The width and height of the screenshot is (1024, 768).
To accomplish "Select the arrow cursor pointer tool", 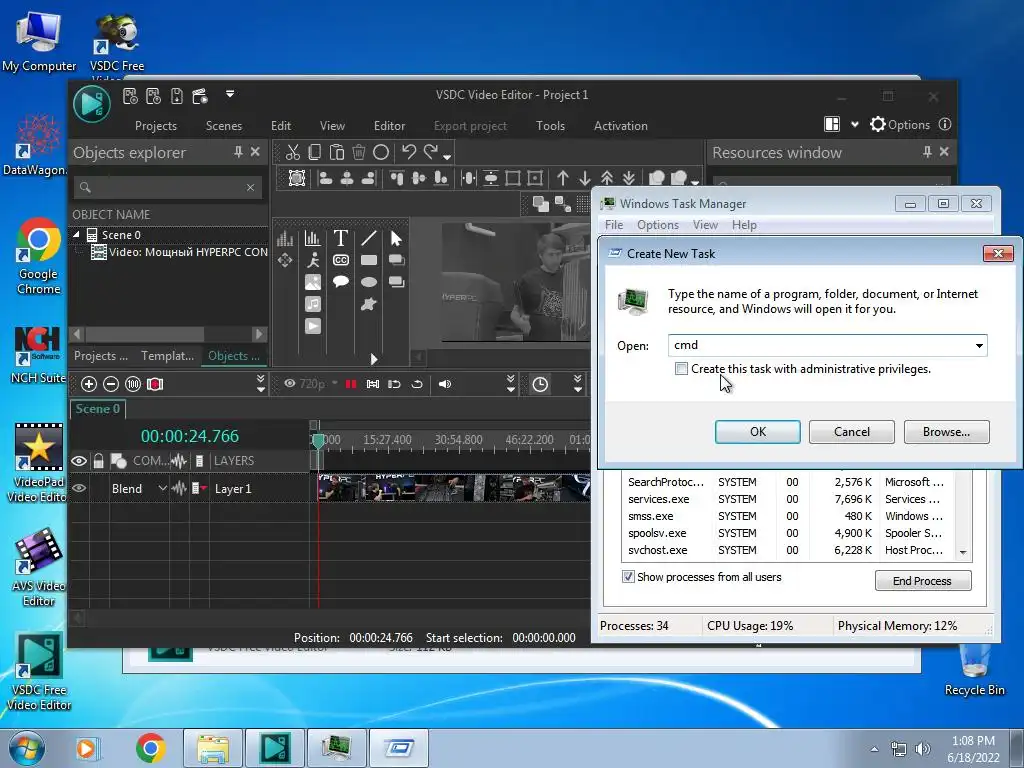I will [x=396, y=238].
